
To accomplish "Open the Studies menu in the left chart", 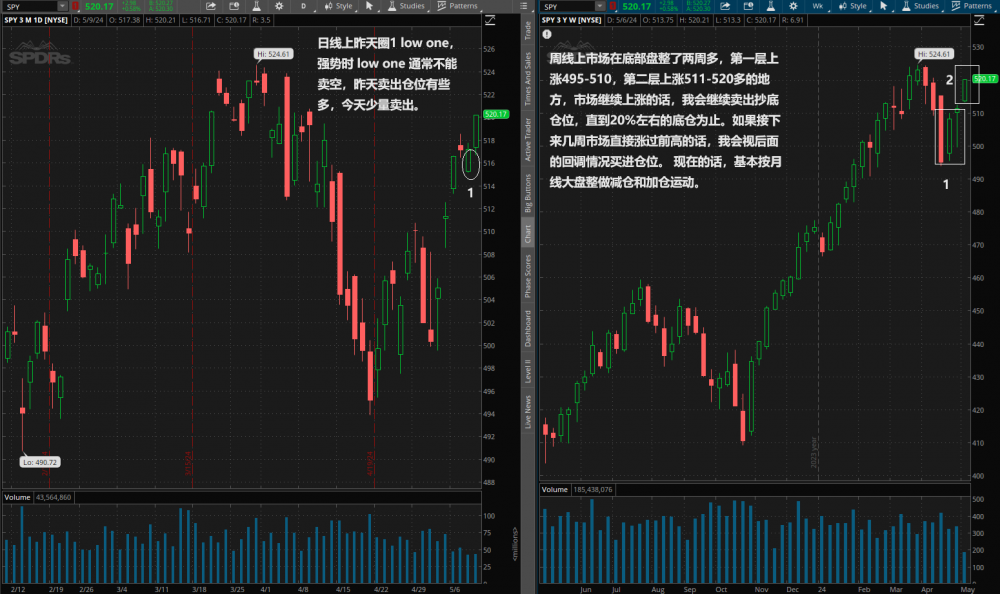I will [x=406, y=6].
